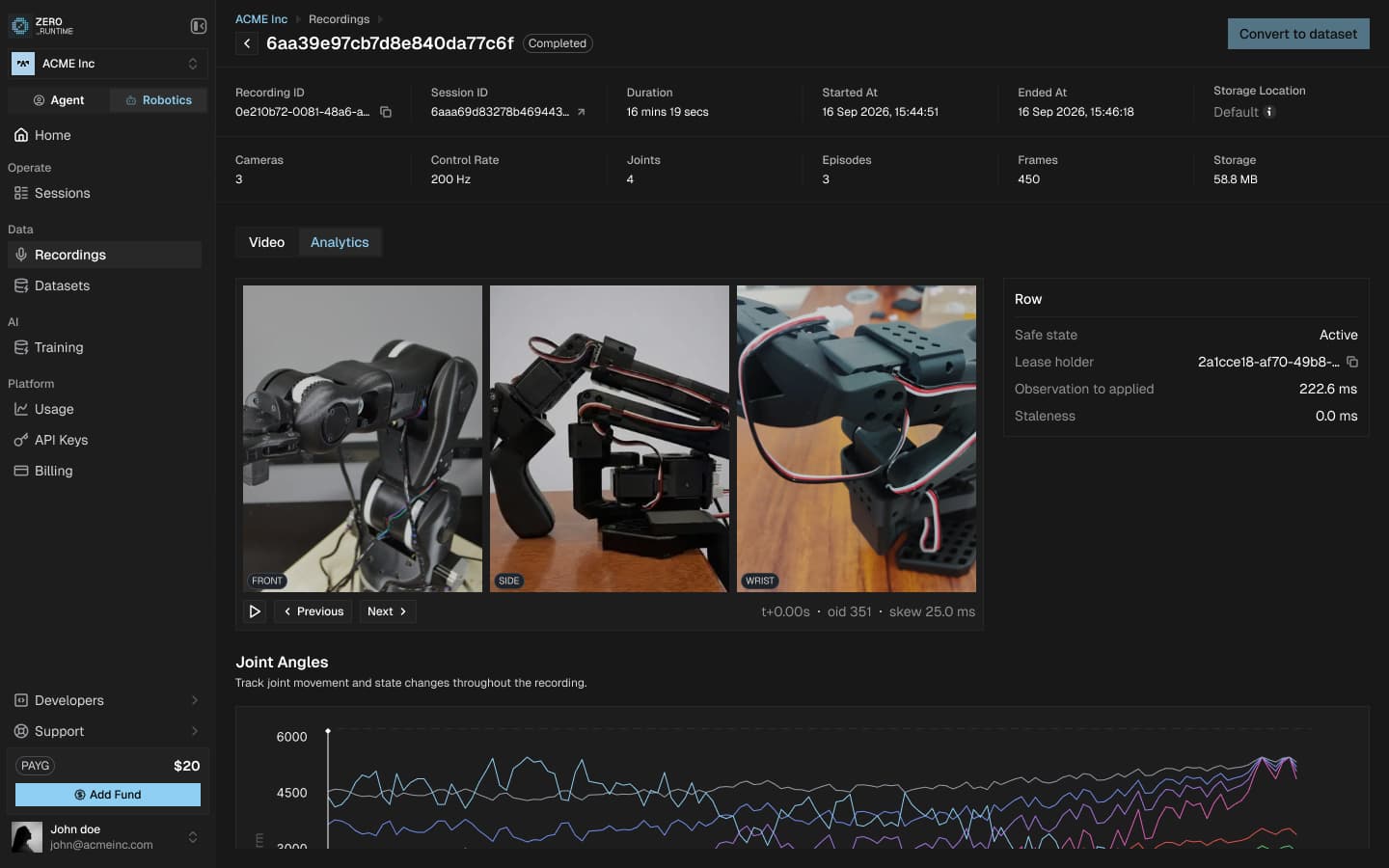This screenshot has height=868, width=1389.
Task: Click Convert to dataset button
Action: pos(1298,34)
